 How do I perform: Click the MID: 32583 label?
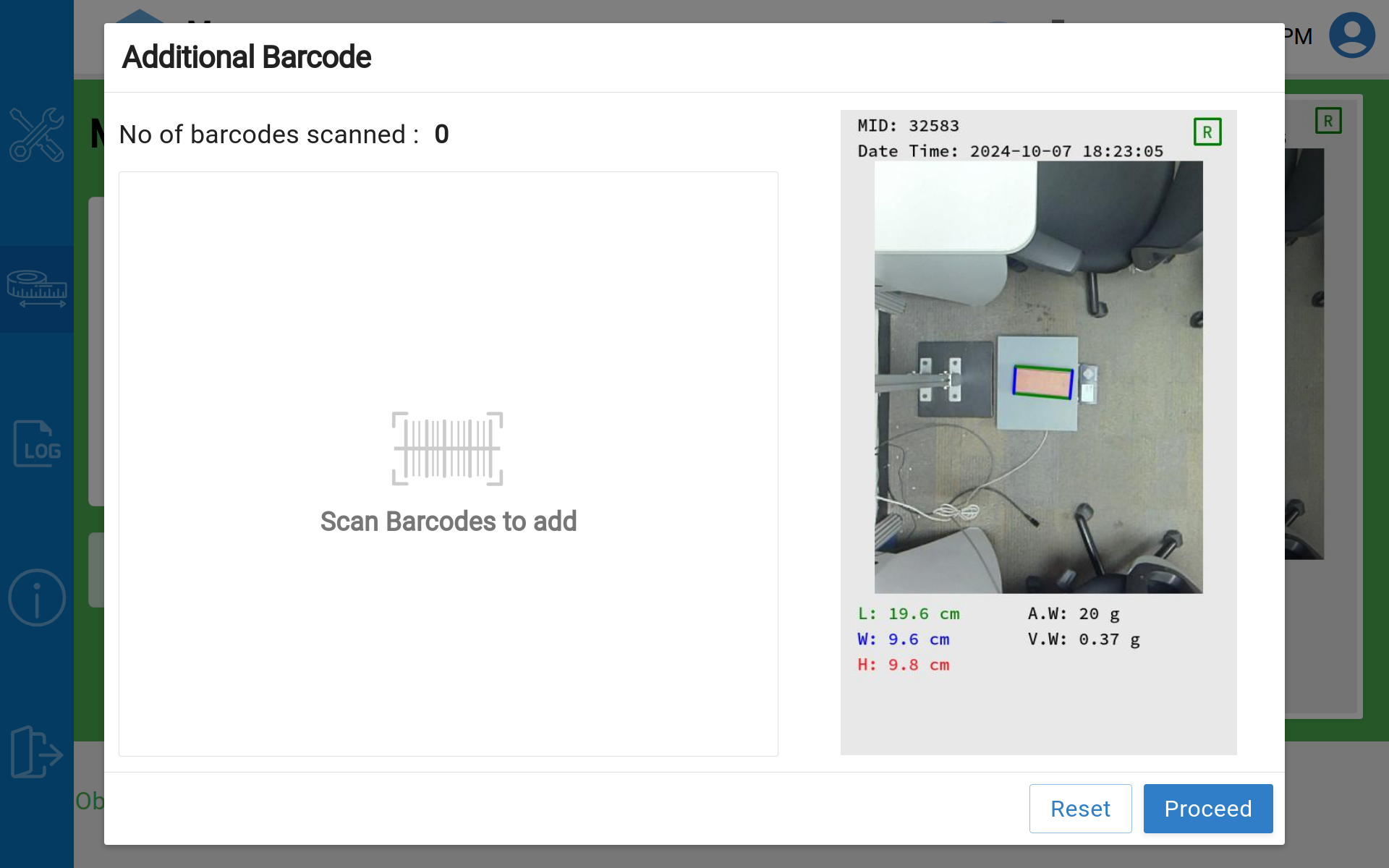coord(909,126)
